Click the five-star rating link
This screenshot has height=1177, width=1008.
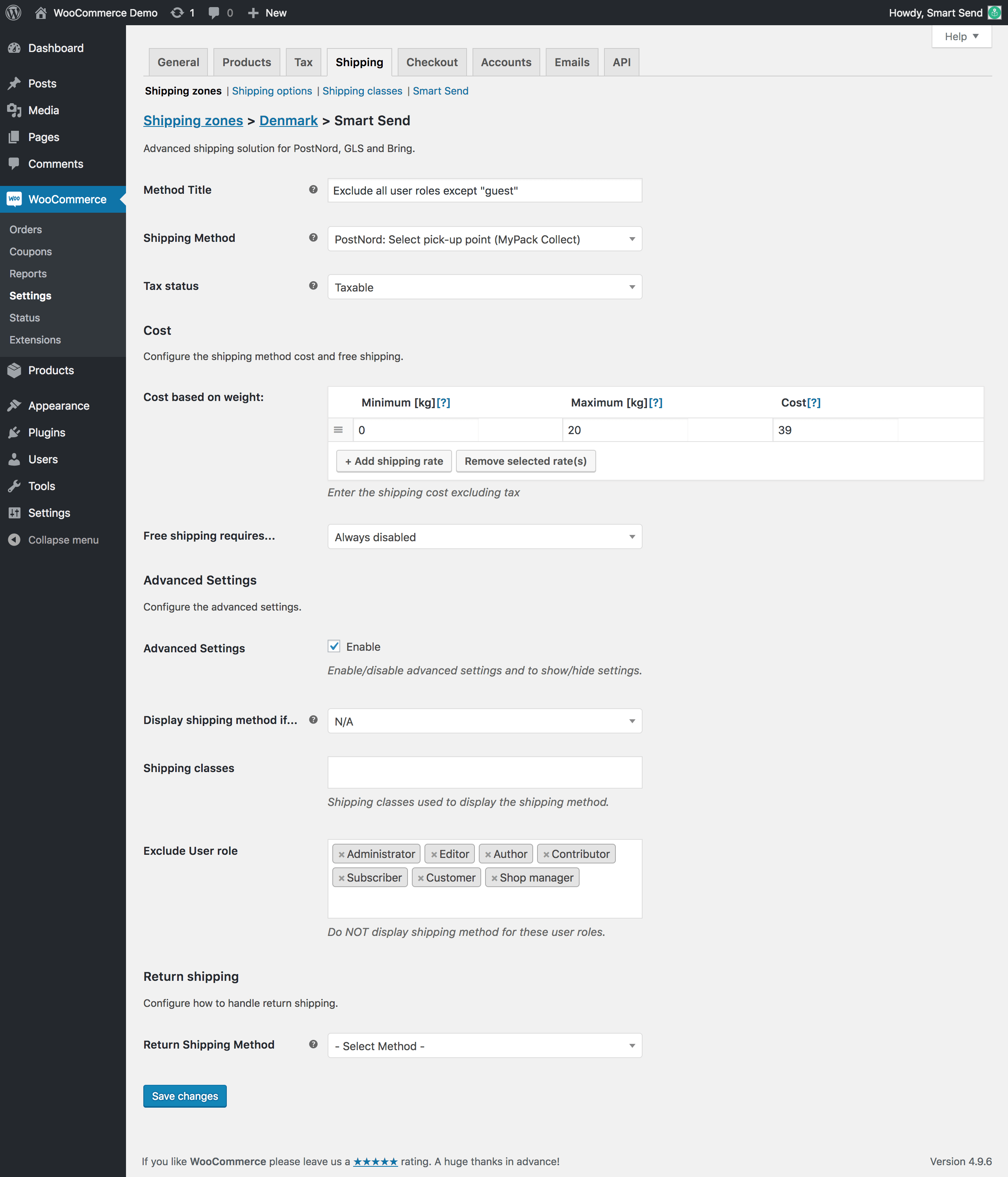point(375,1162)
